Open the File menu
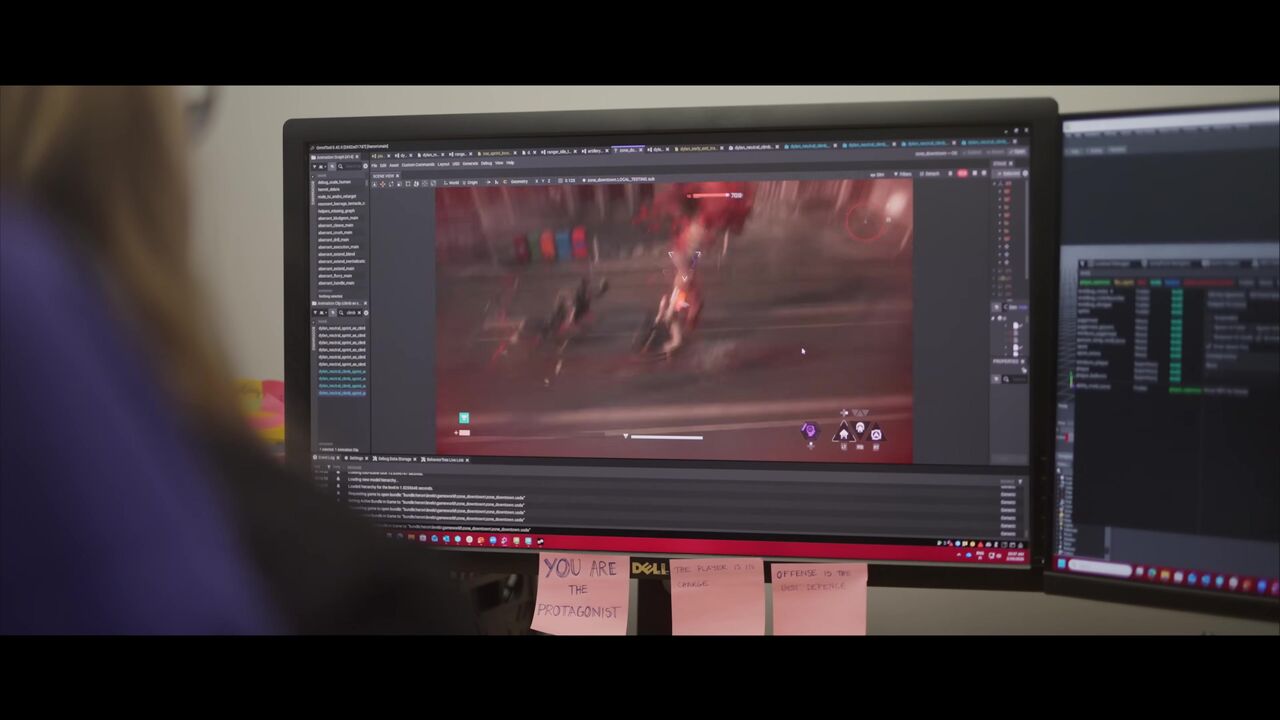 point(375,164)
